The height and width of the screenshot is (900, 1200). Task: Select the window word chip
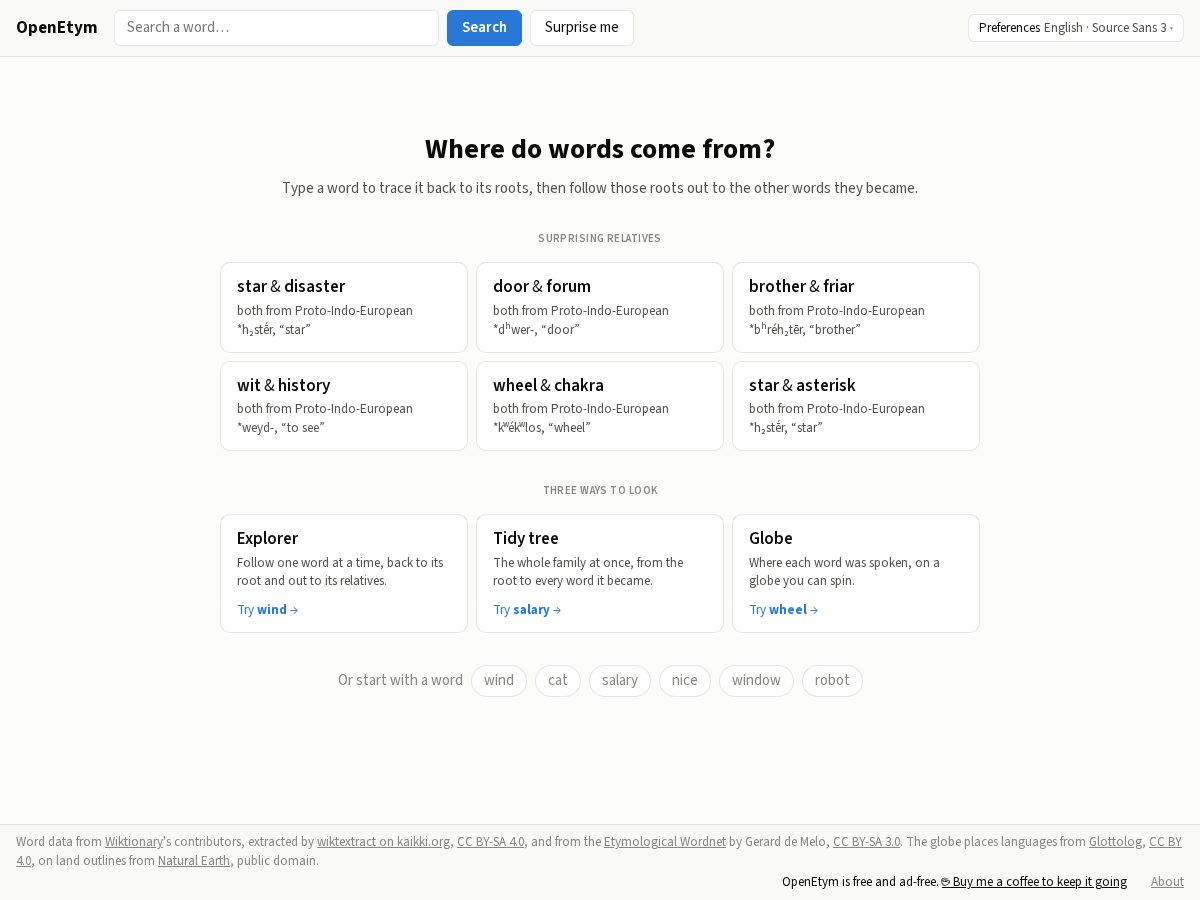click(756, 681)
